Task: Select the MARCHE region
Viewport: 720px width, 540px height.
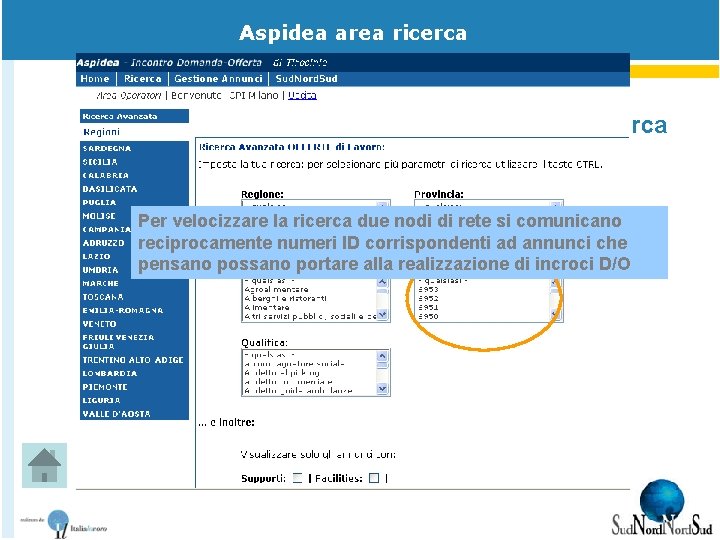Action: tap(101, 283)
